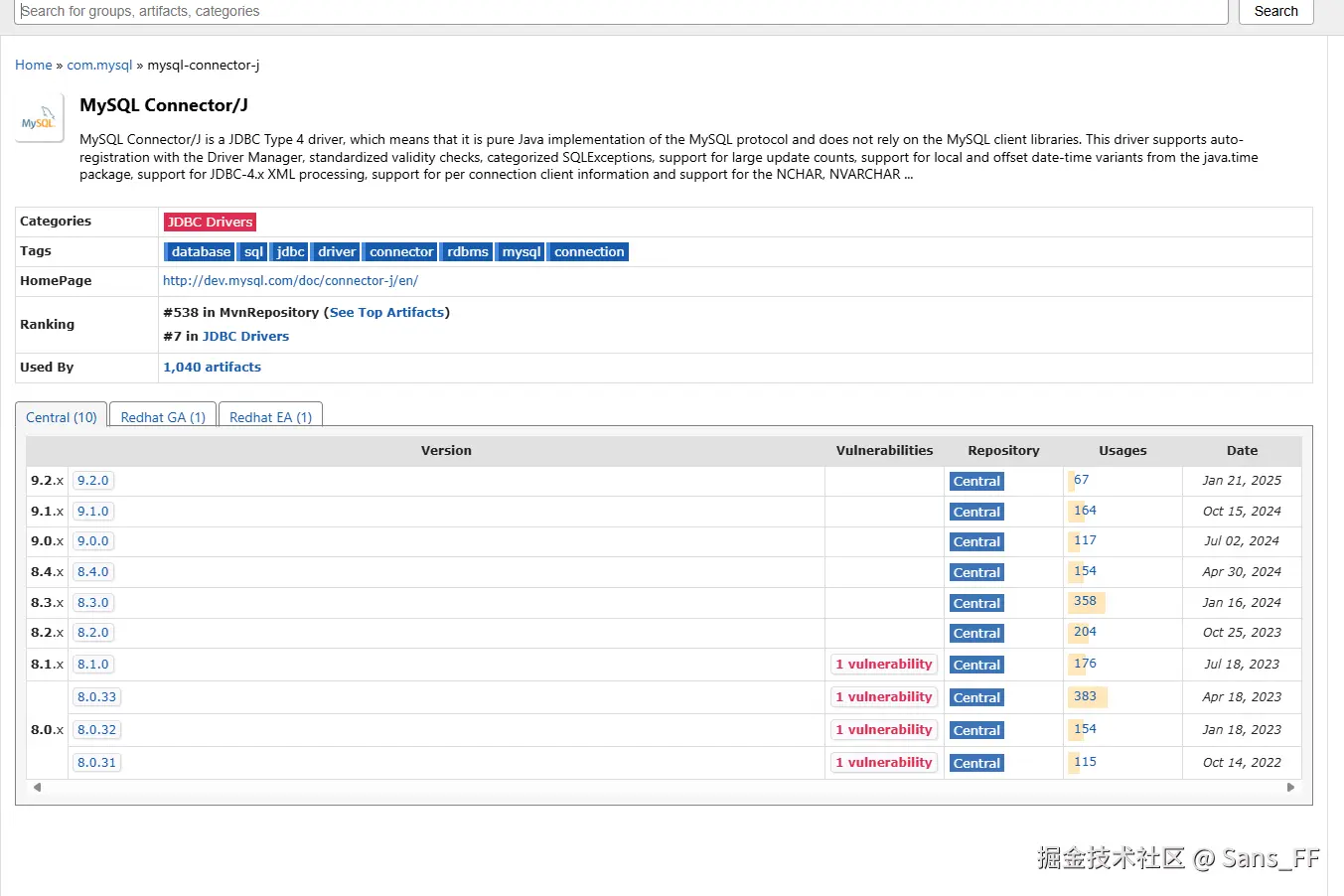Select the jdbc tag

pos(290,252)
